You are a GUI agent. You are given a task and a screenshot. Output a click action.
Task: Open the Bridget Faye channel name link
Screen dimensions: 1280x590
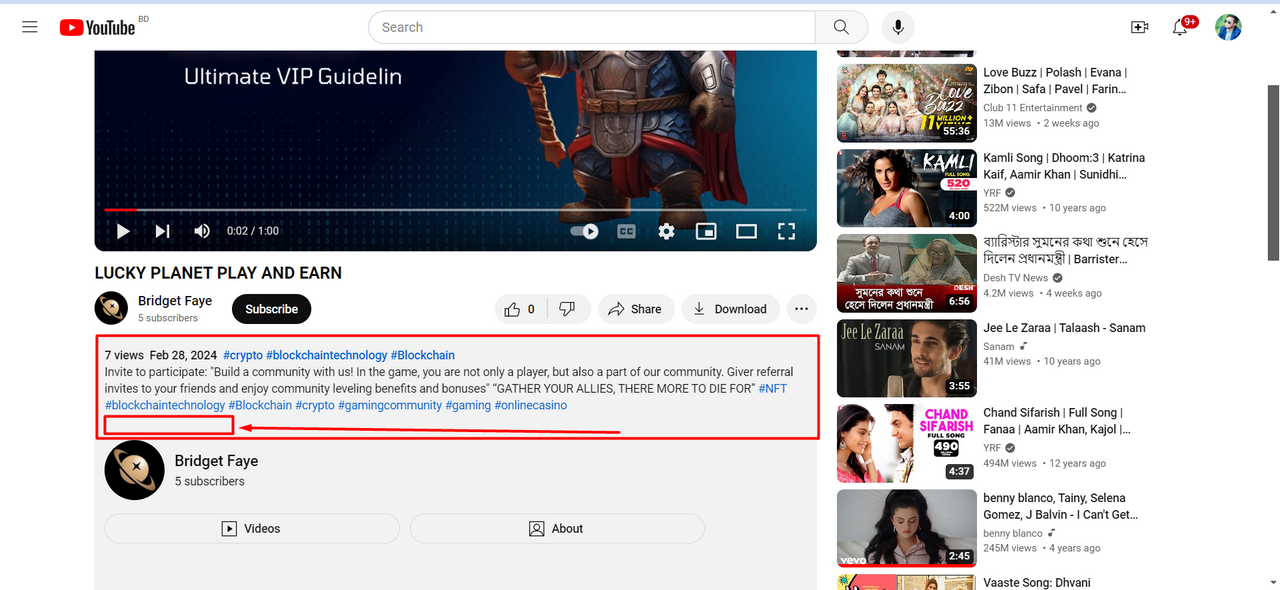[175, 301]
